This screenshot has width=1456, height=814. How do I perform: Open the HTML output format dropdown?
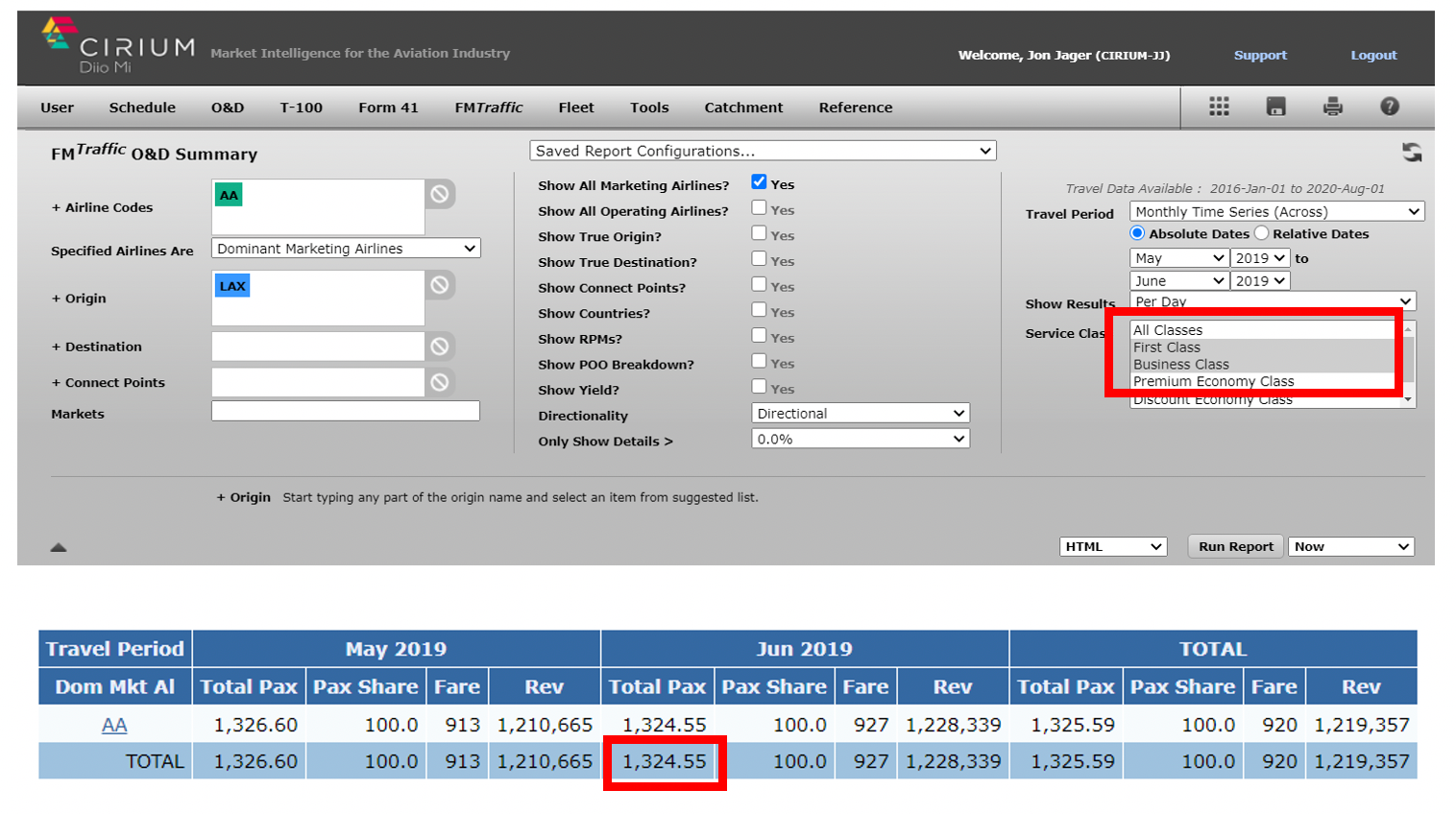coord(1113,546)
